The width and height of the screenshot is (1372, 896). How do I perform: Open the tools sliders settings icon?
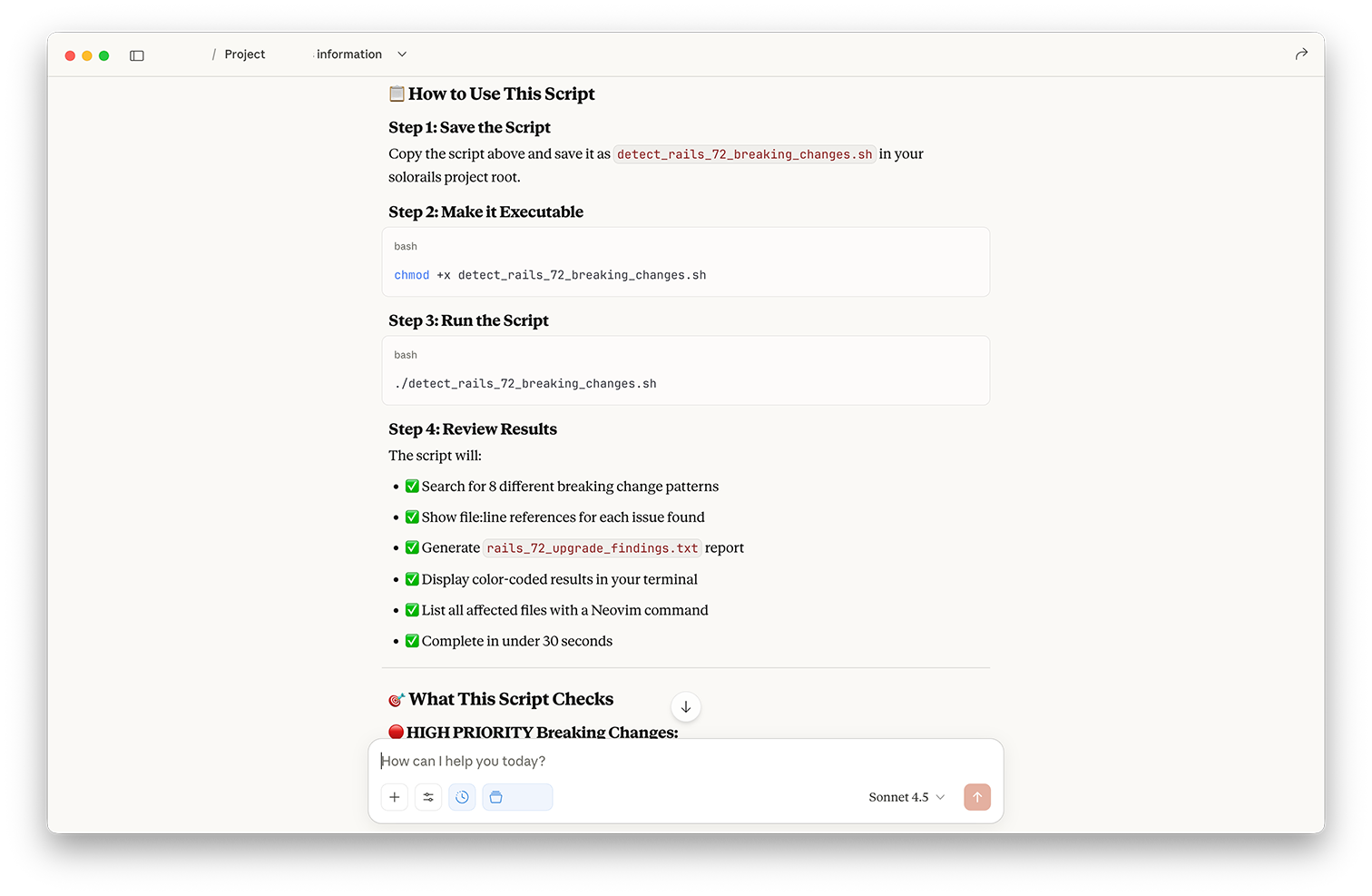(428, 797)
